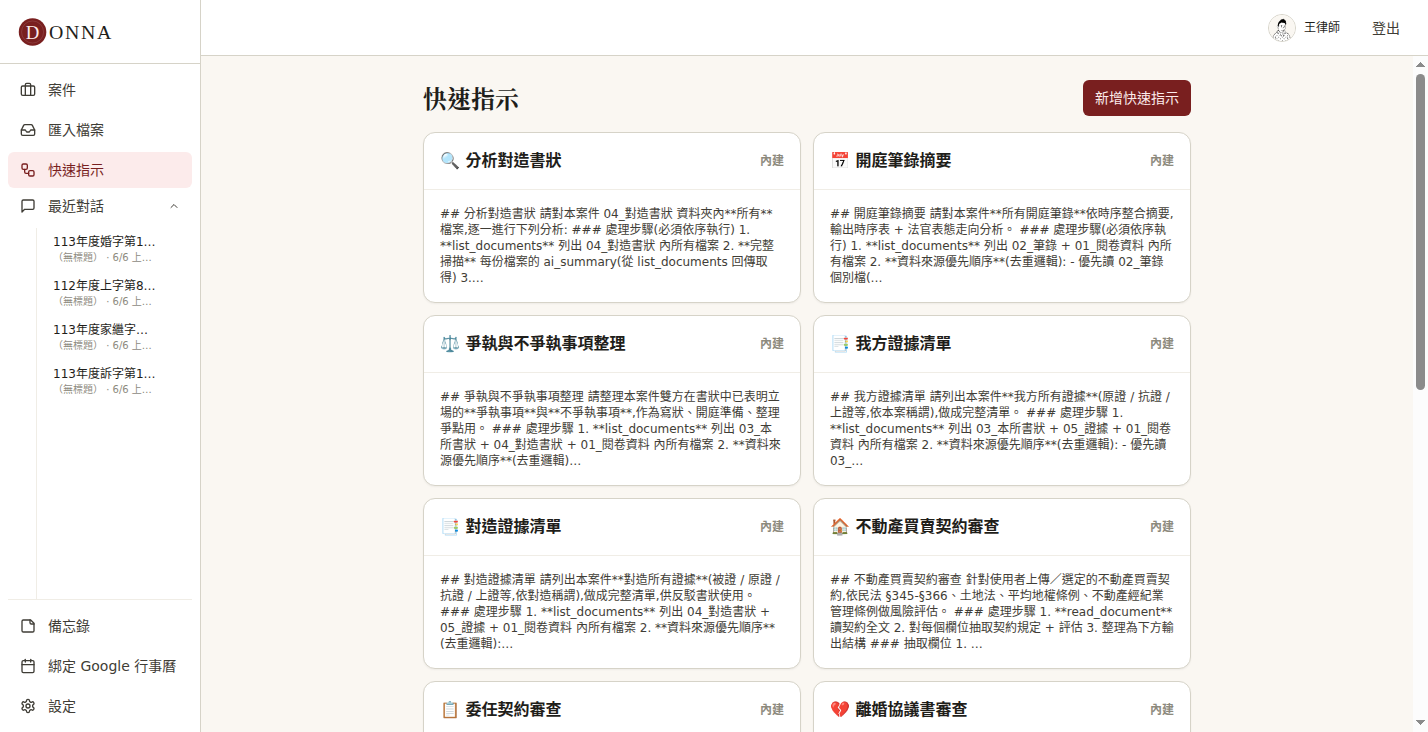This screenshot has height=732, width=1428.
Task: Click the bookmark emoji on 對造證據清單 card
Action: click(449, 527)
